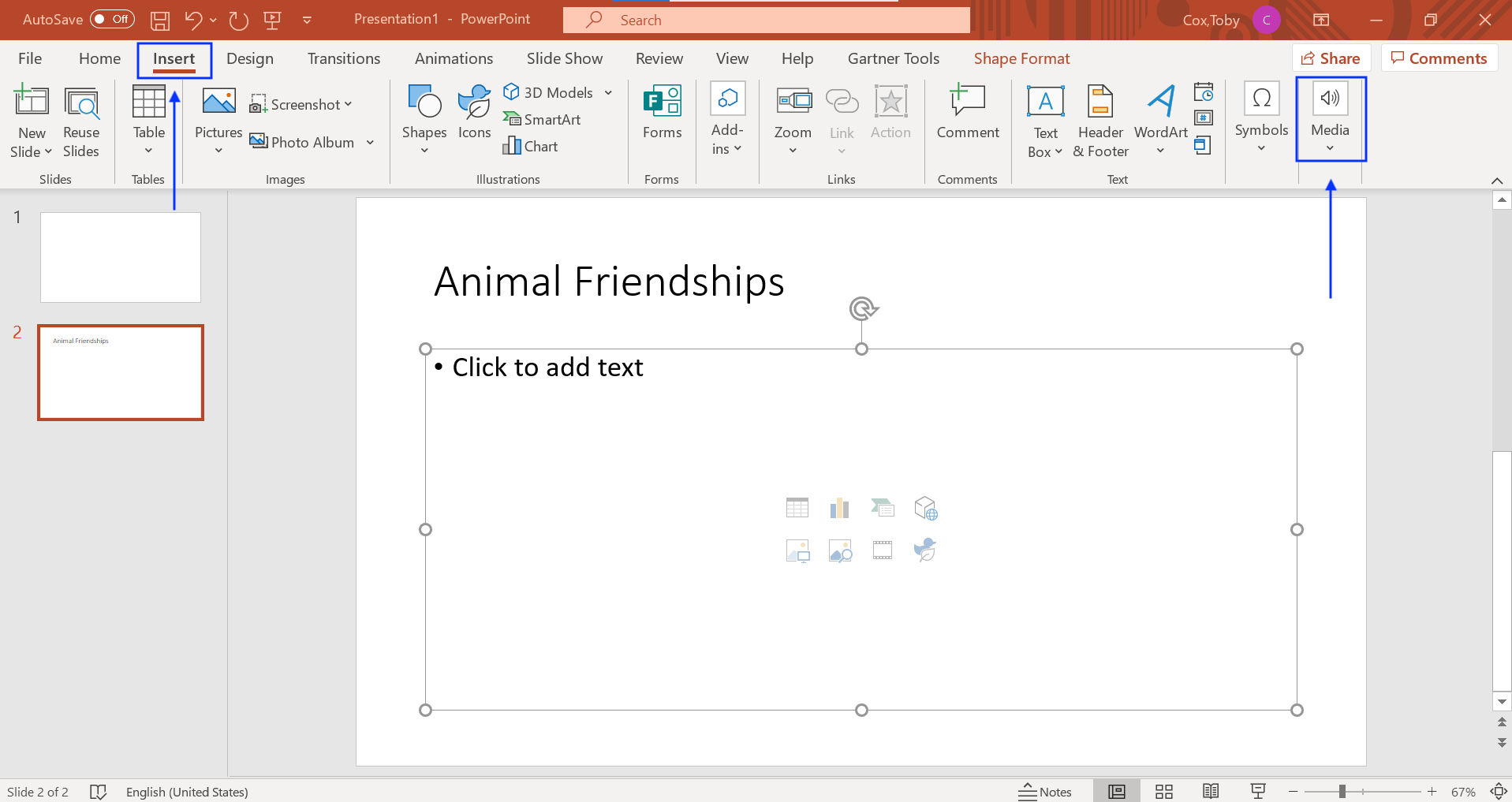This screenshot has width=1512, height=802.
Task: Switch to the Design tab
Action: [250, 58]
